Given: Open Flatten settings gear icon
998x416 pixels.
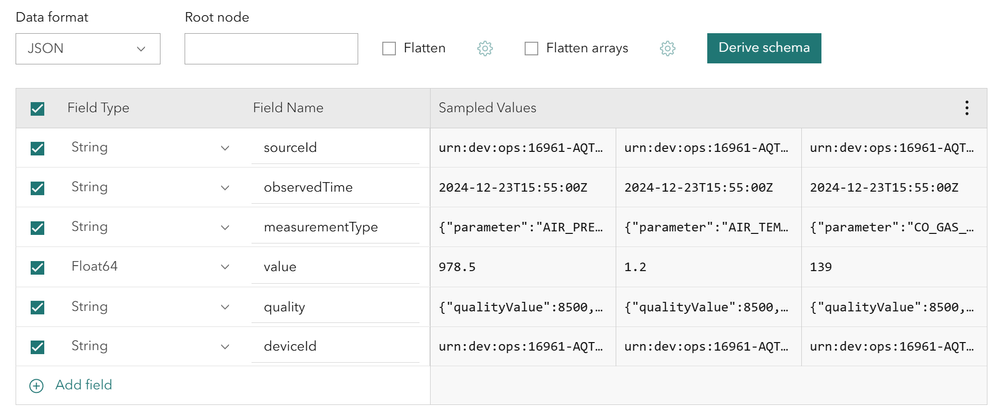Looking at the screenshot, I should click(x=485, y=48).
